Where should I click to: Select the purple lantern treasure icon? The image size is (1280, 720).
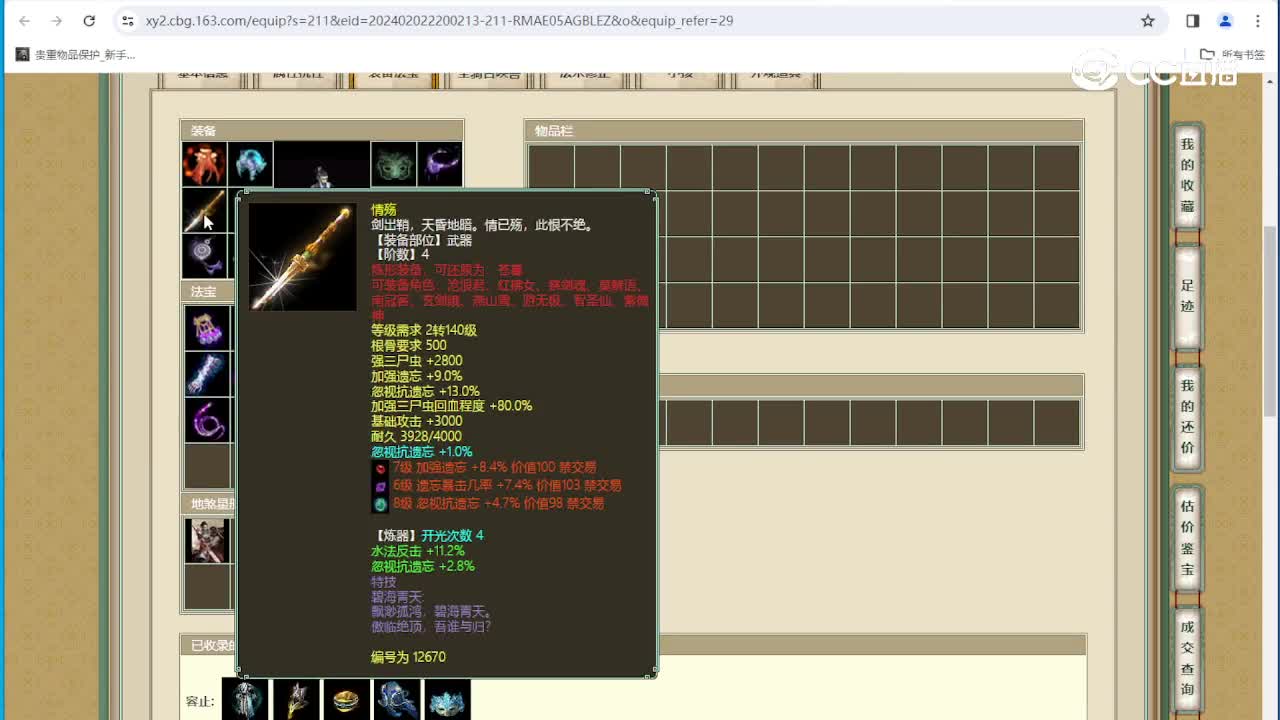click(207, 328)
